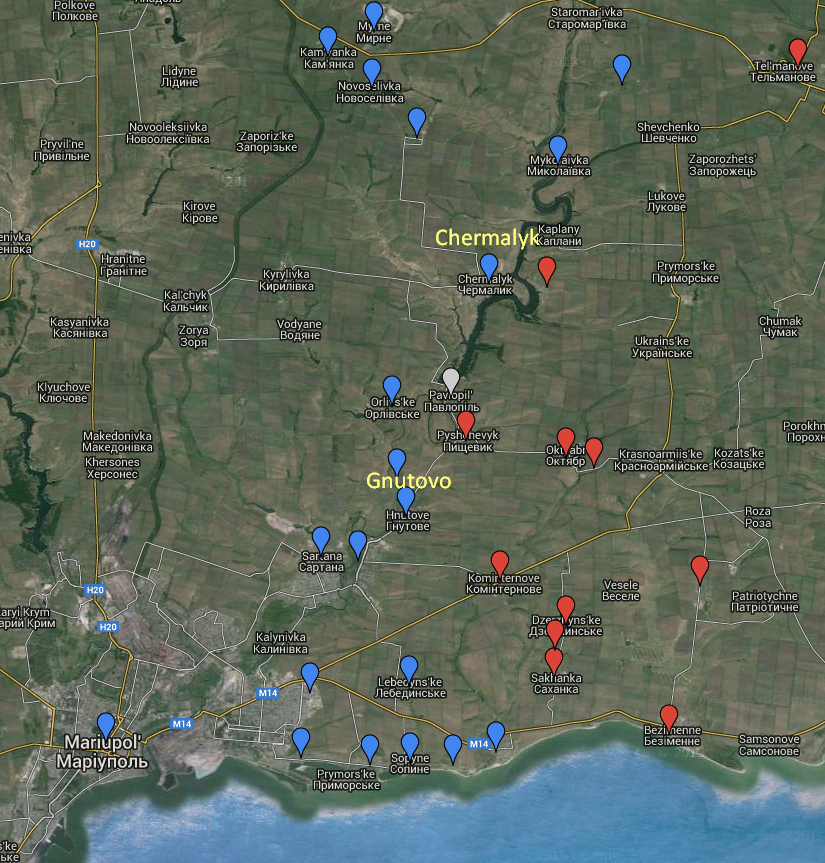The height and width of the screenshot is (863, 825).
Task: Click the red pin near Patriotychne
Action: (700, 567)
